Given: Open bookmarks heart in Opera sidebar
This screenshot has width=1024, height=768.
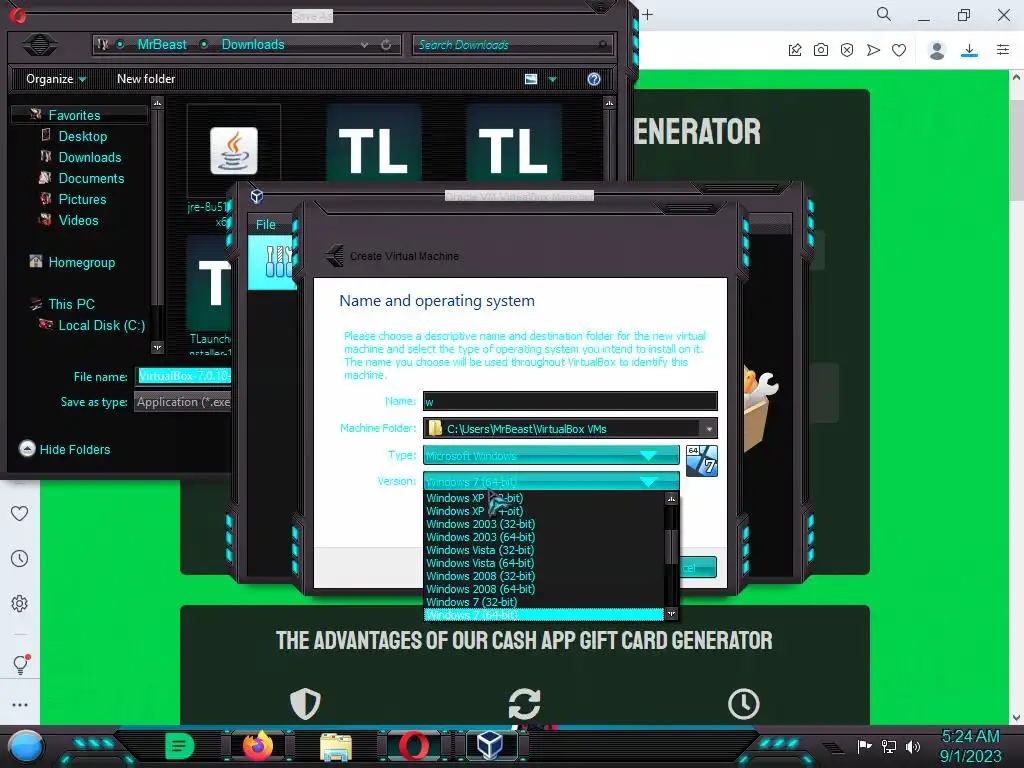Looking at the screenshot, I should (x=20, y=513).
